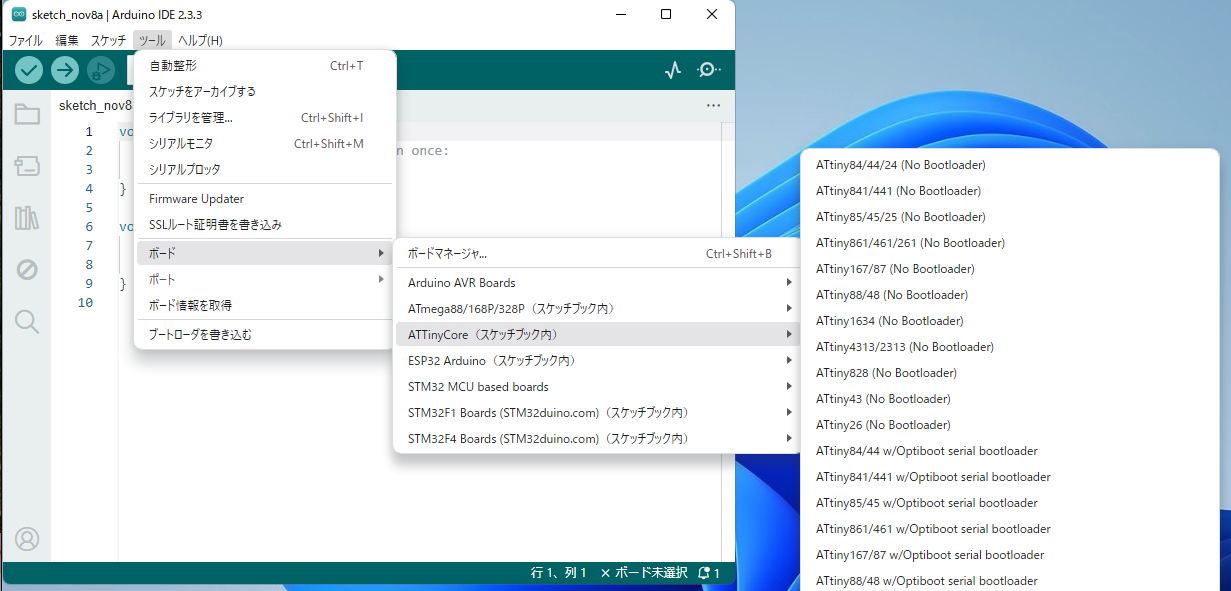The width and height of the screenshot is (1231, 591).
Task: Select ATtiny26 (No Bootloader)
Action: coord(1010,425)
